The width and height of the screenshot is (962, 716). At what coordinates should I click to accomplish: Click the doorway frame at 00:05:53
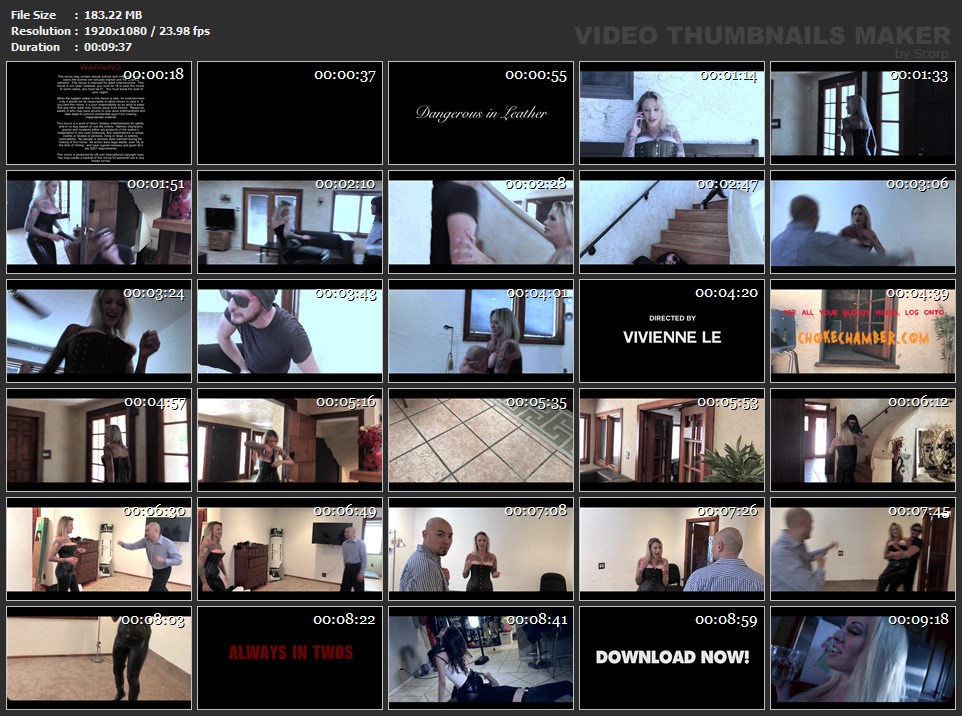tap(672, 440)
